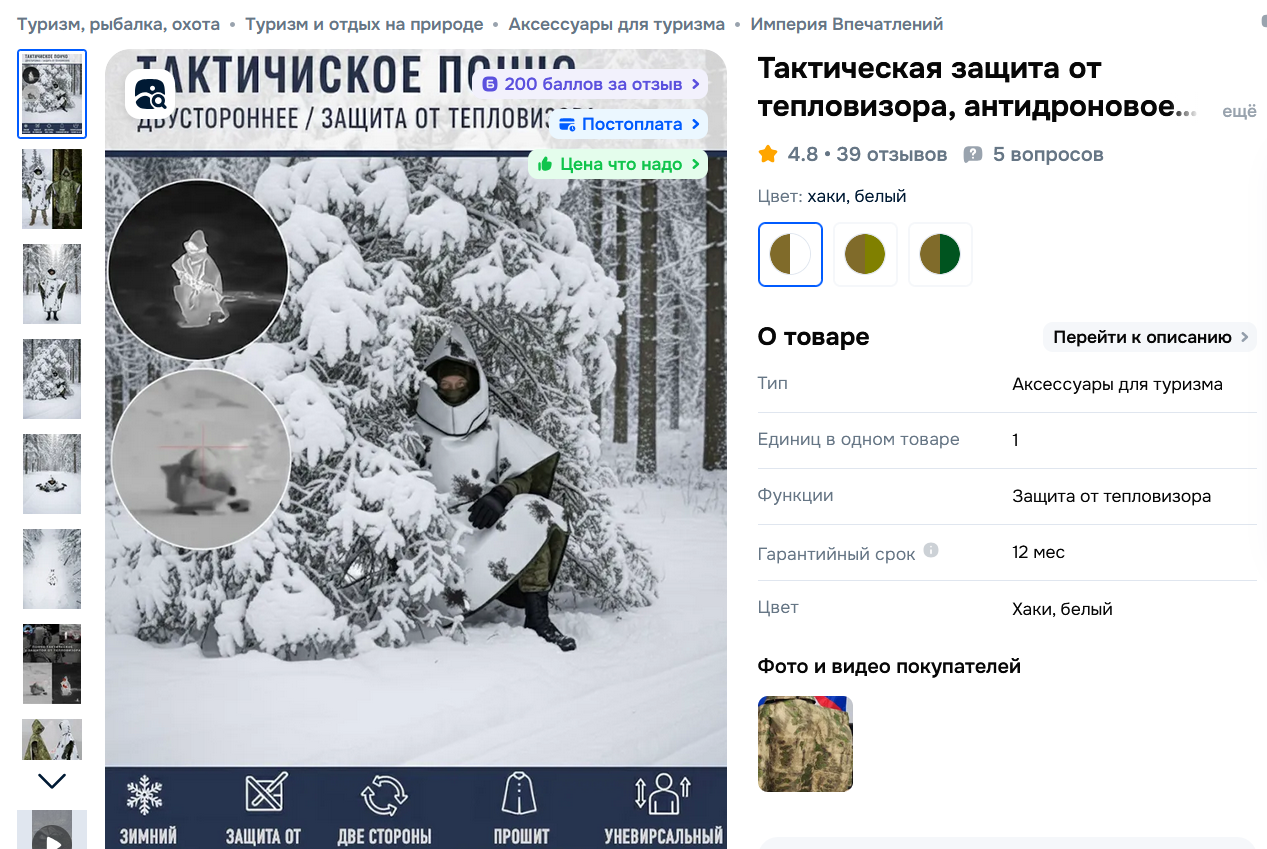Select the second product image thumbnail
1267x849 pixels.
click(x=52, y=189)
